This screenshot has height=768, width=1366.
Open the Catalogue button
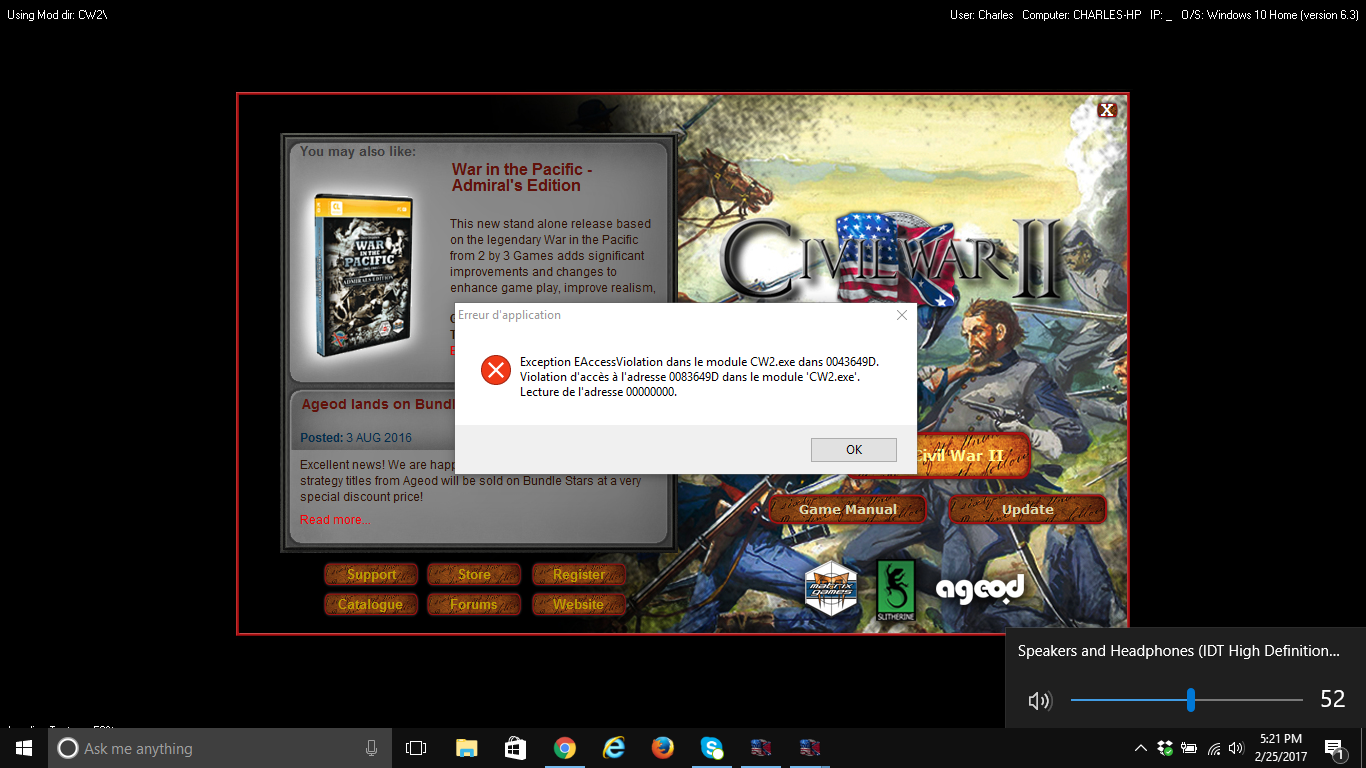coord(371,604)
